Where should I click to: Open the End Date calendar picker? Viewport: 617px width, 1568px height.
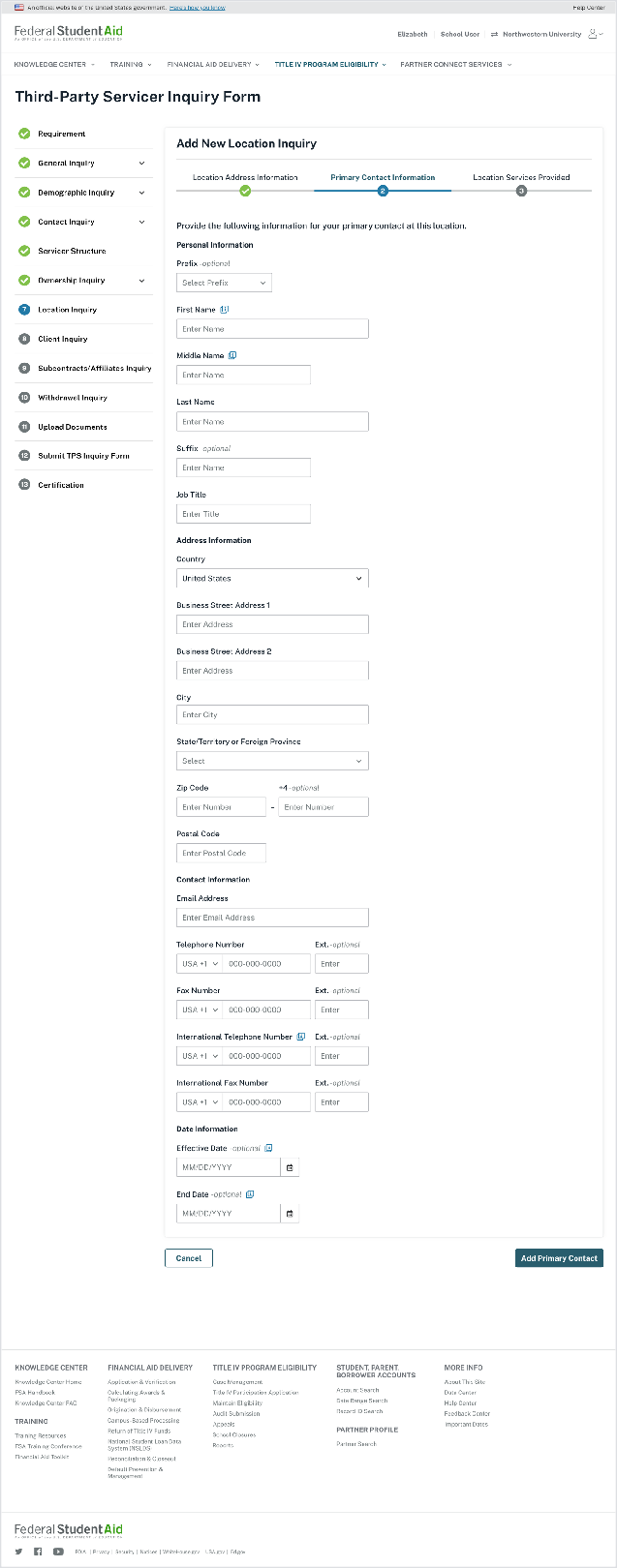(290, 1214)
